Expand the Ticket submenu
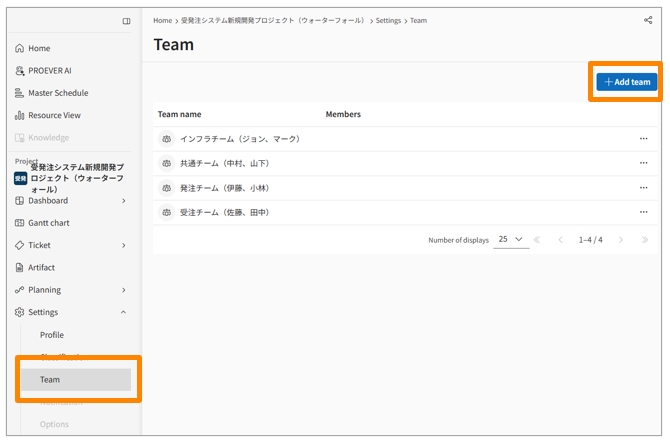This screenshot has height=444, width=670. (123, 245)
